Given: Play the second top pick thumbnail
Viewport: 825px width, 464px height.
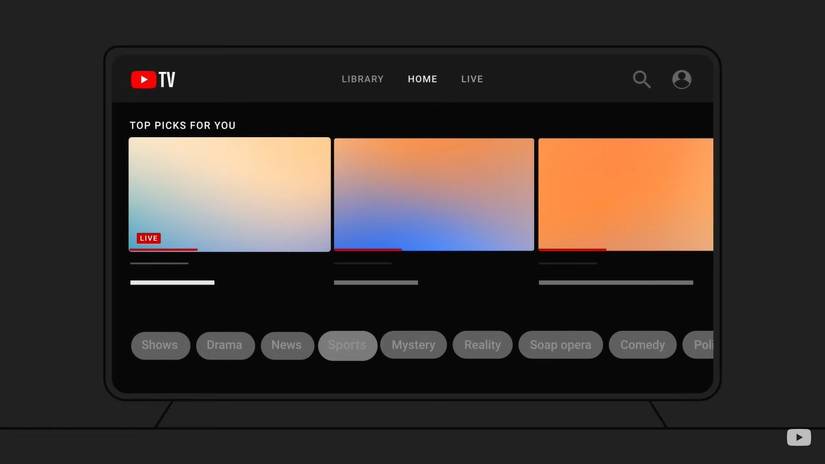Looking at the screenshot, I should (x=433, y=193).
